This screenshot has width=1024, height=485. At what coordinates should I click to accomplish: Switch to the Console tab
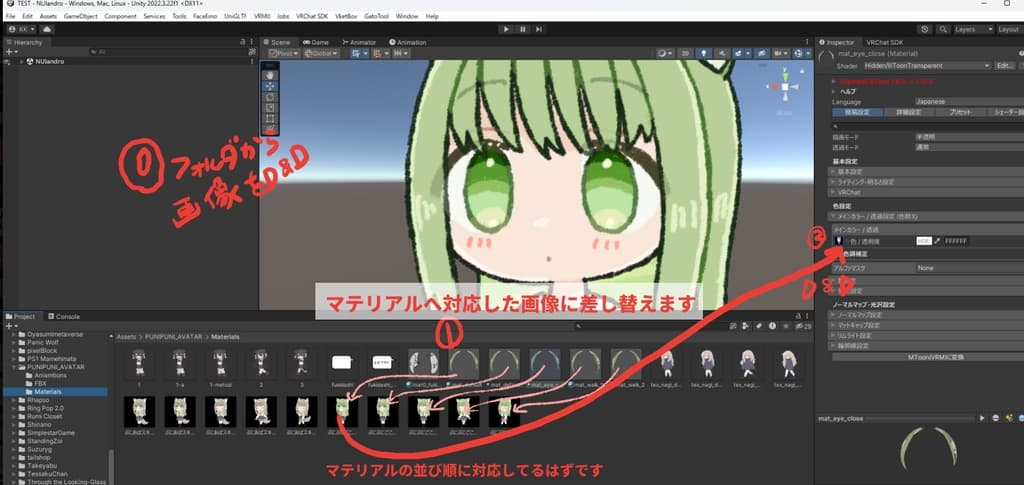[x=64, y=317]
